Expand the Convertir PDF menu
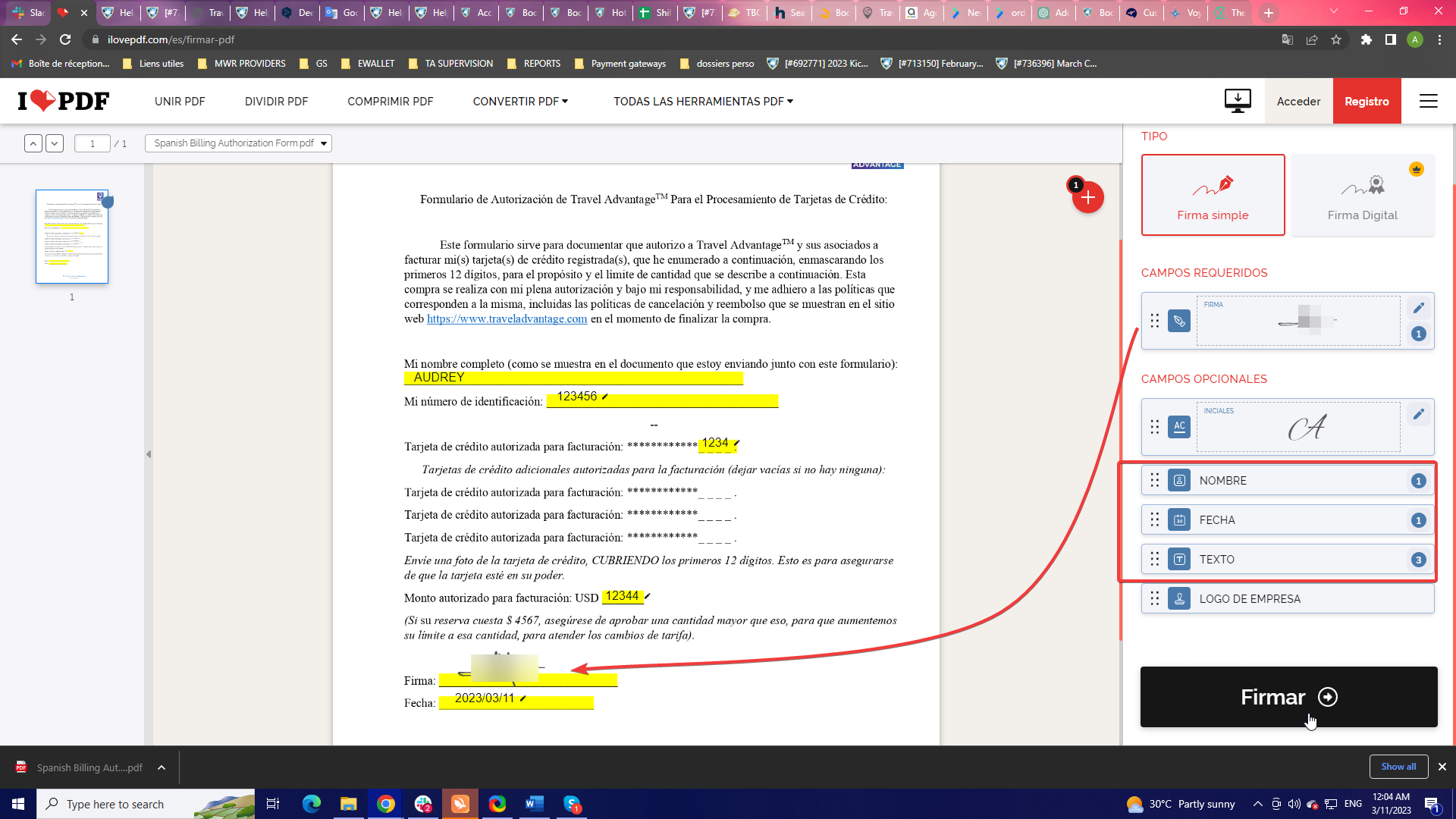 520,101
